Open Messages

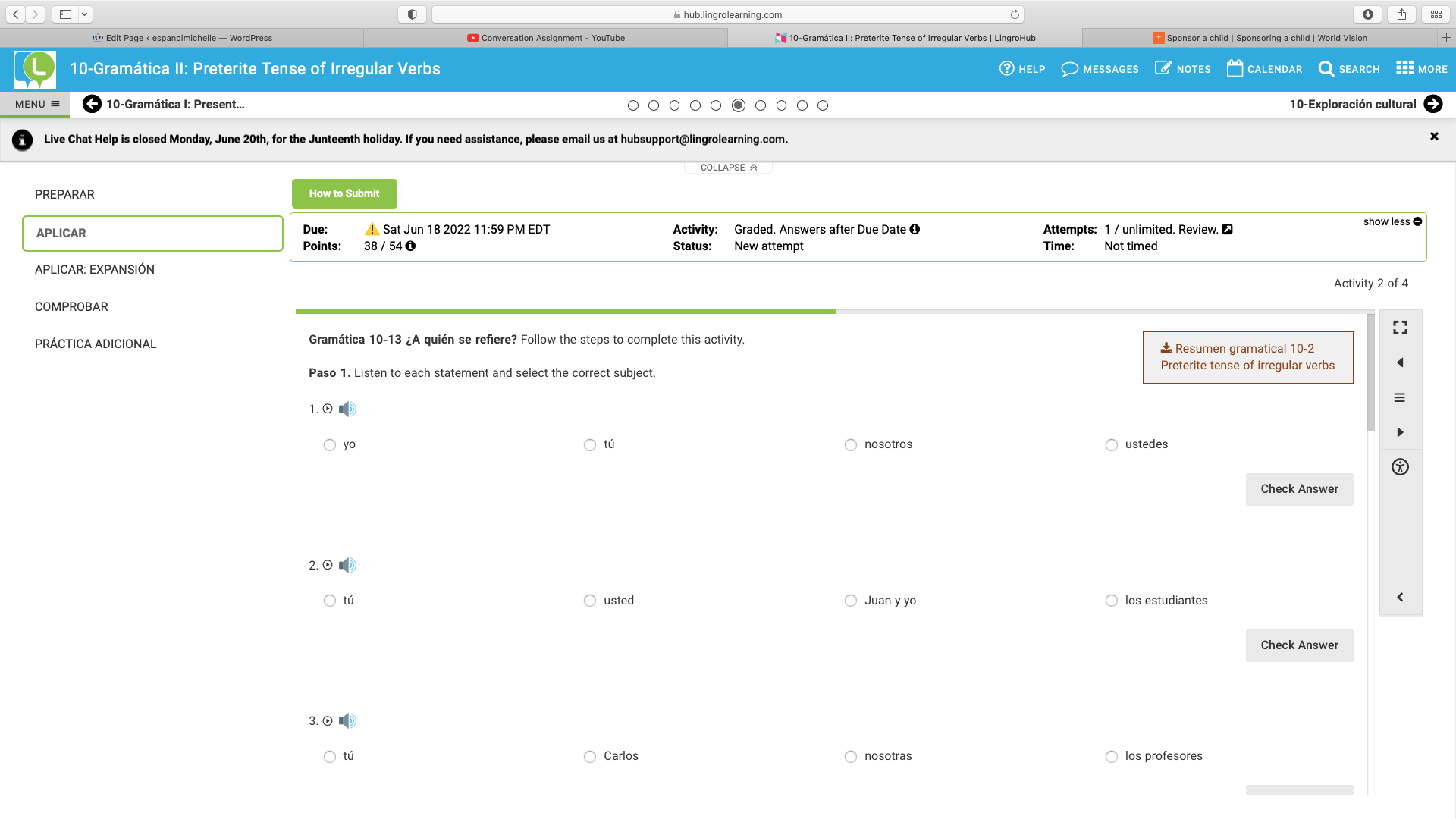(1100, 69)
